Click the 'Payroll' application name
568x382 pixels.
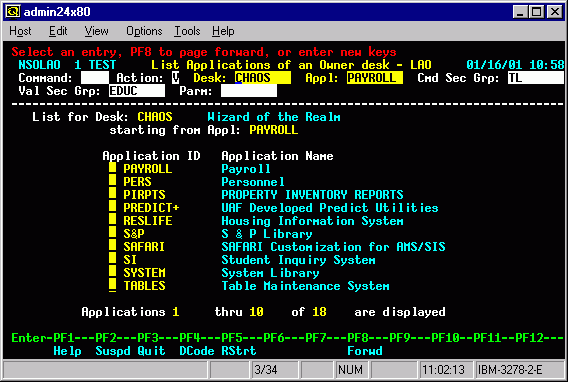coord(246,169)
